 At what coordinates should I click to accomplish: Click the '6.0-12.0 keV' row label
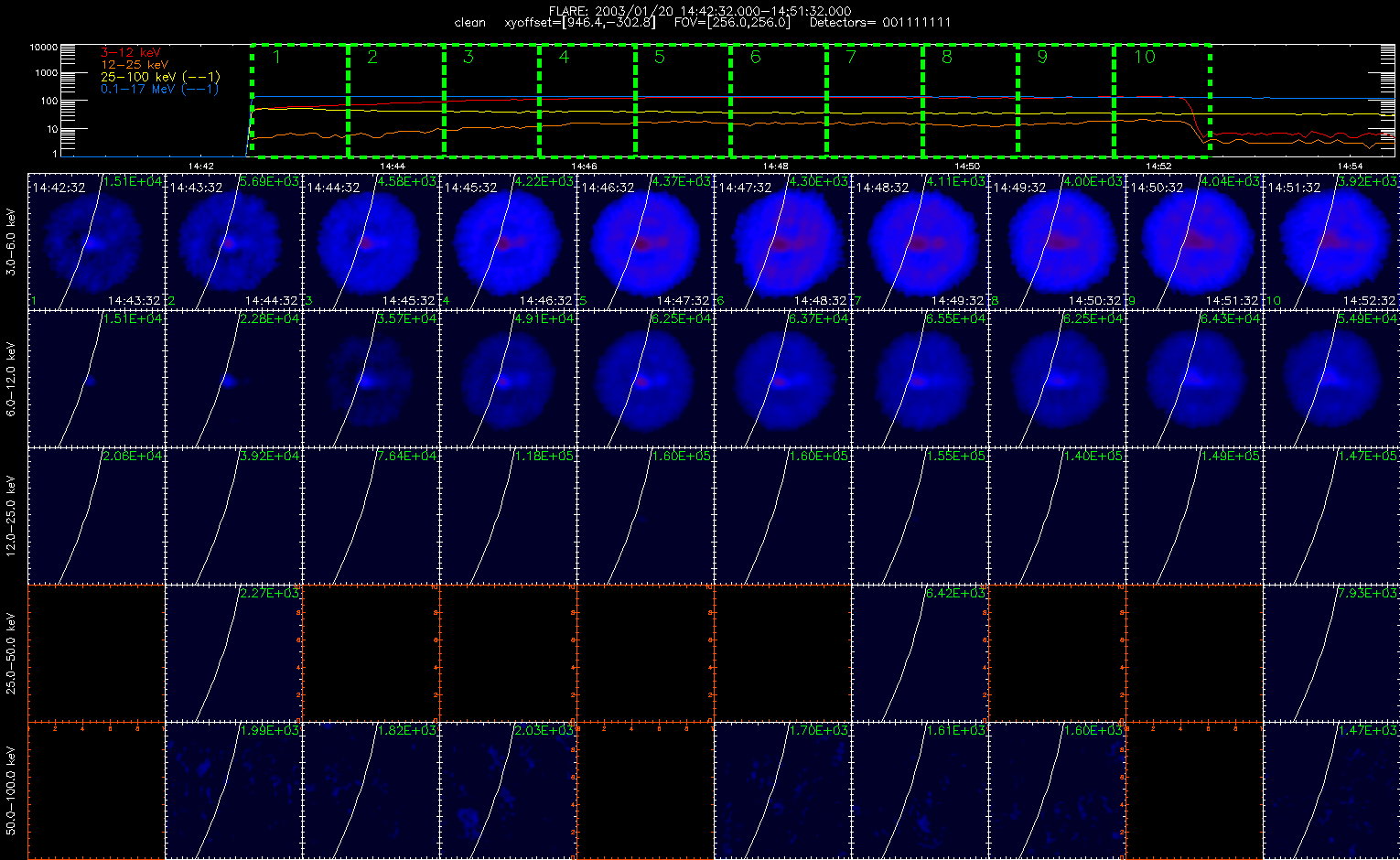pyautogui.click(x=11, y=379)
